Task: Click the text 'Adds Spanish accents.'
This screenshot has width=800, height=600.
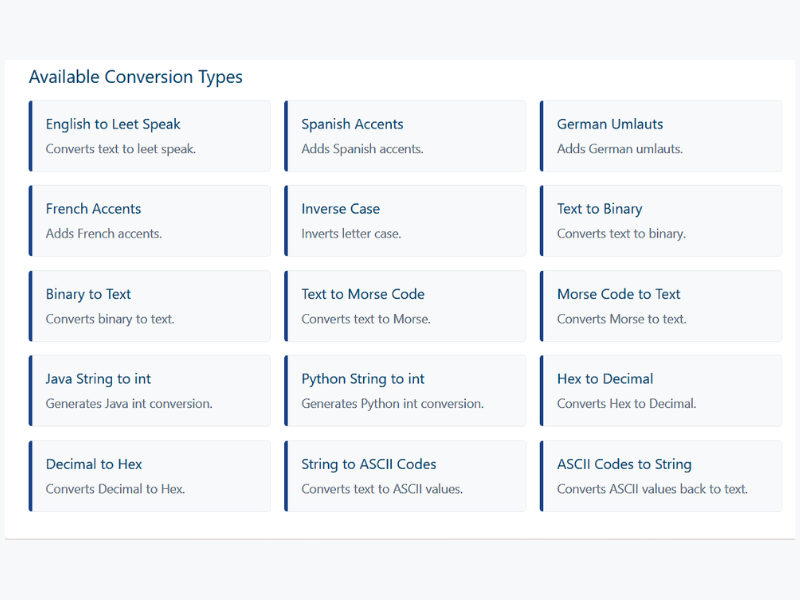Action: coord(362,149)
